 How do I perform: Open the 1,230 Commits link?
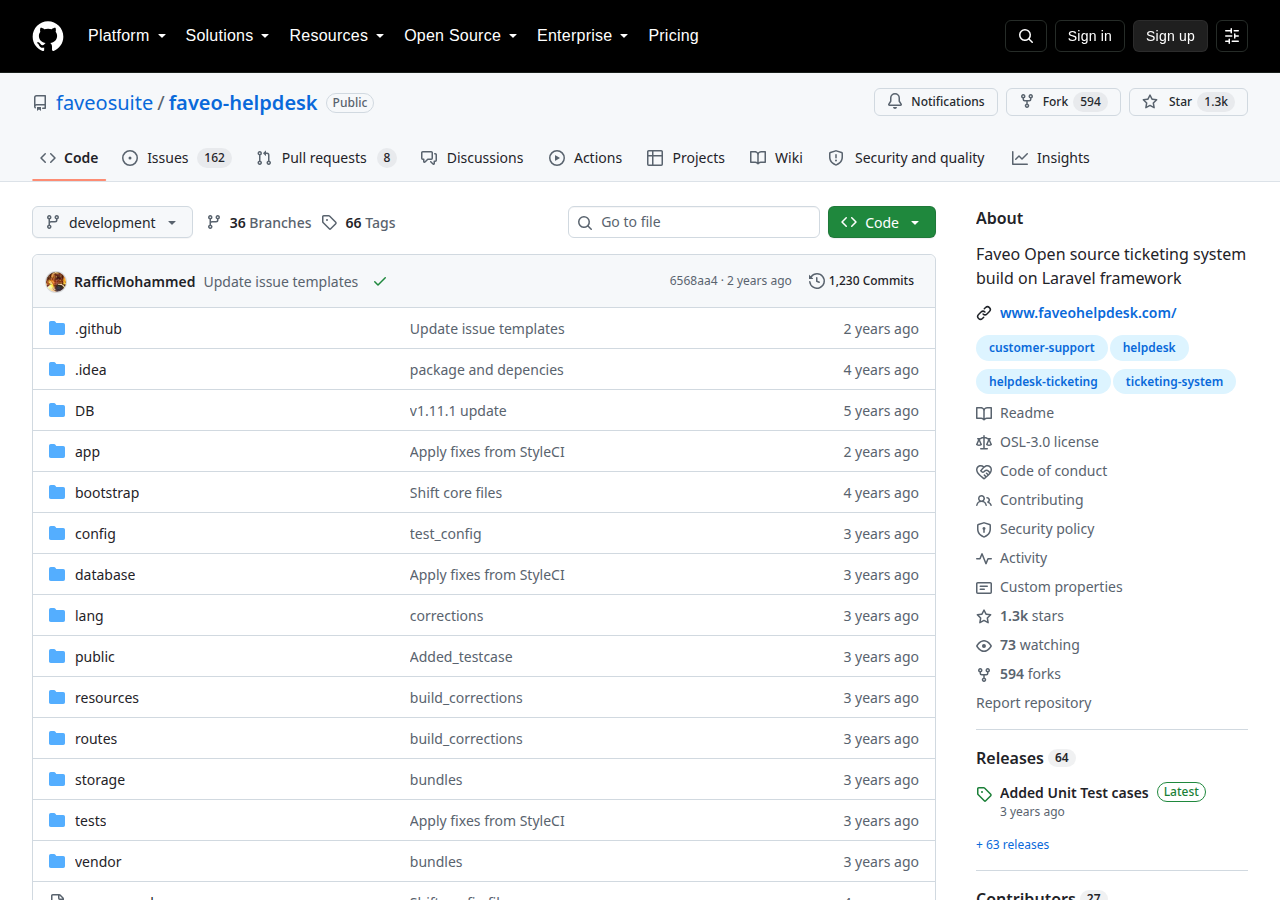tap(862, 281)
